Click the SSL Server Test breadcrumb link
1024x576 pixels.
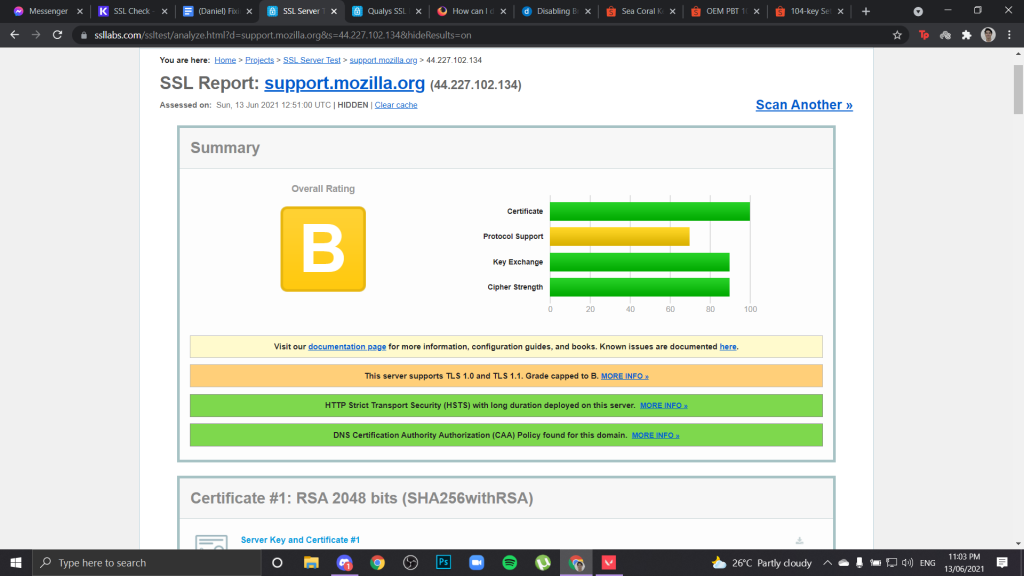tap(312, 60)
